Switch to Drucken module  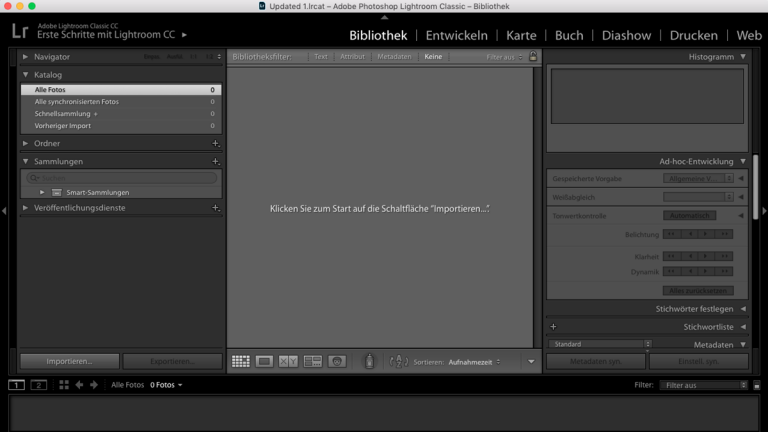click(694, 35)
